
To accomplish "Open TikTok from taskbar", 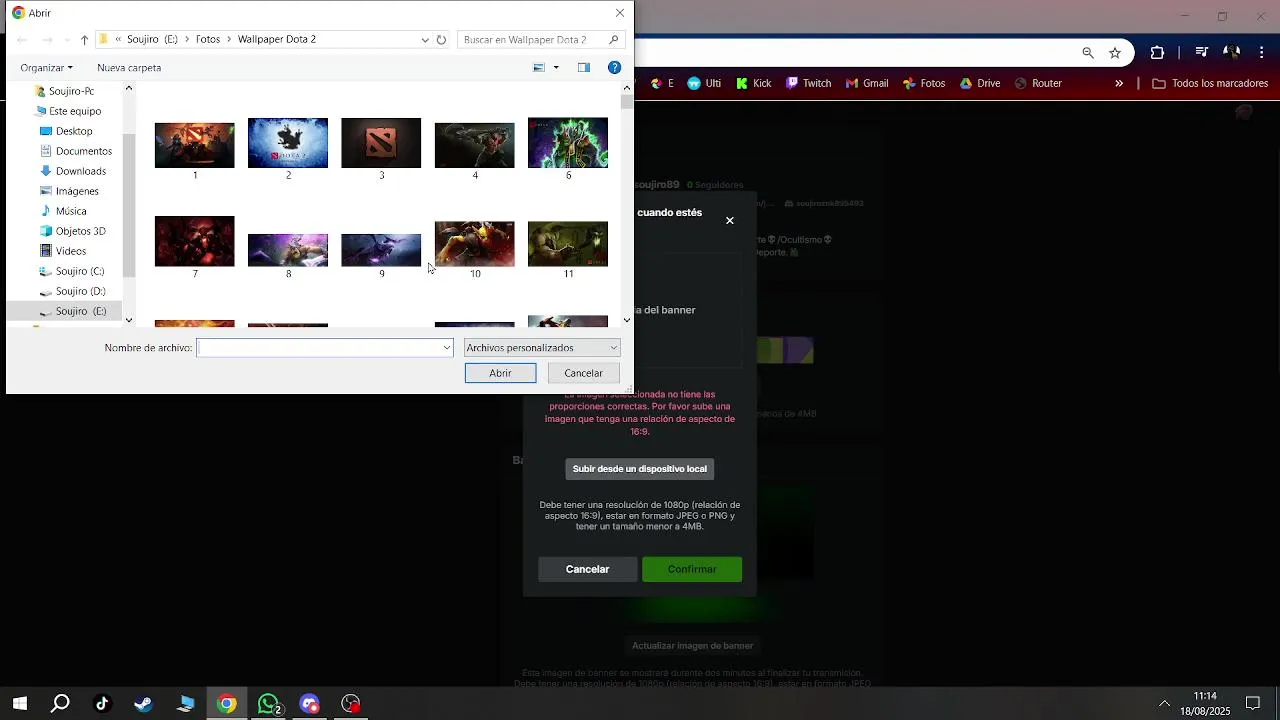I will (x=102, y=704).
